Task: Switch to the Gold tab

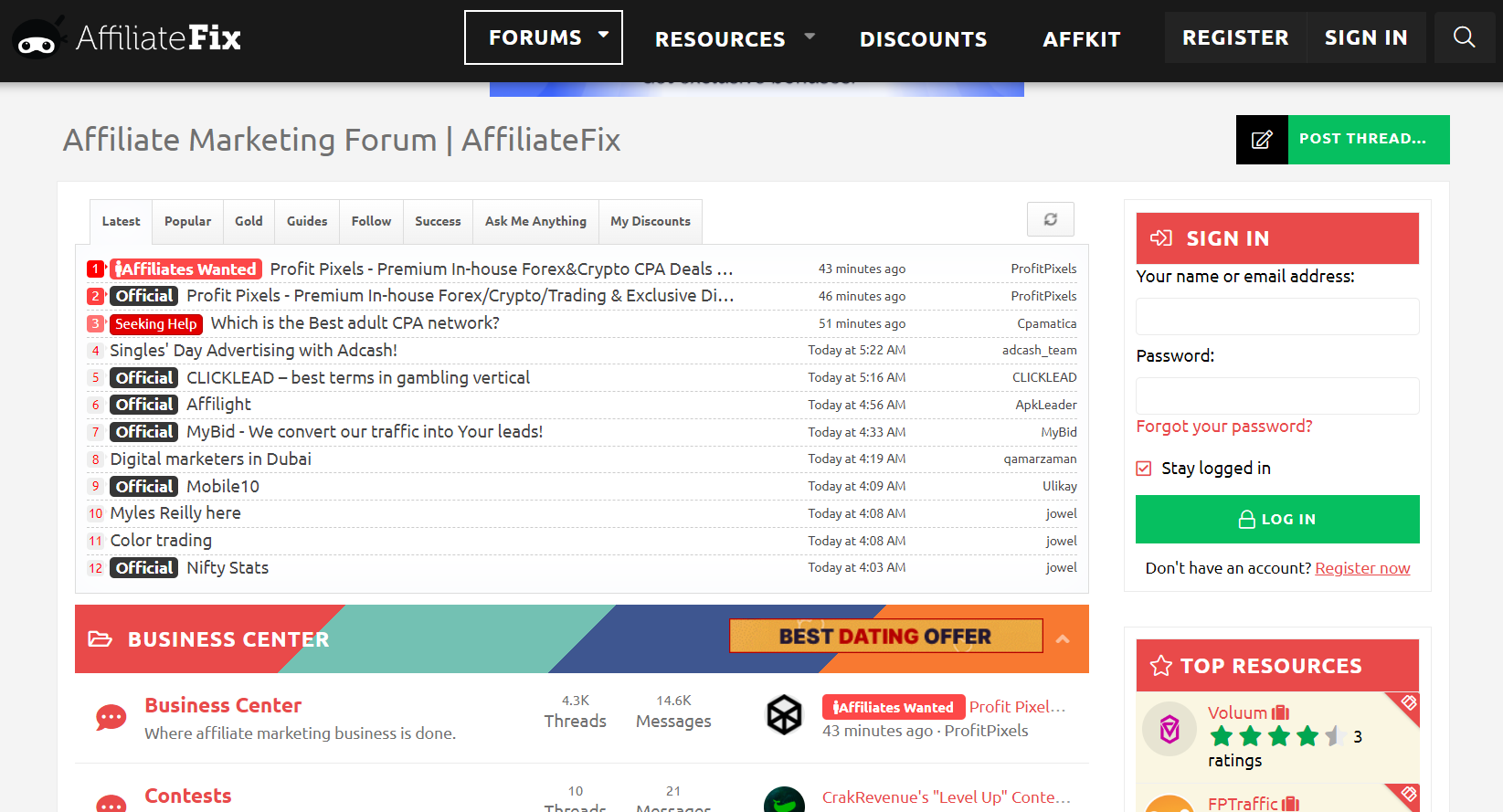Action: pos(249,221)
